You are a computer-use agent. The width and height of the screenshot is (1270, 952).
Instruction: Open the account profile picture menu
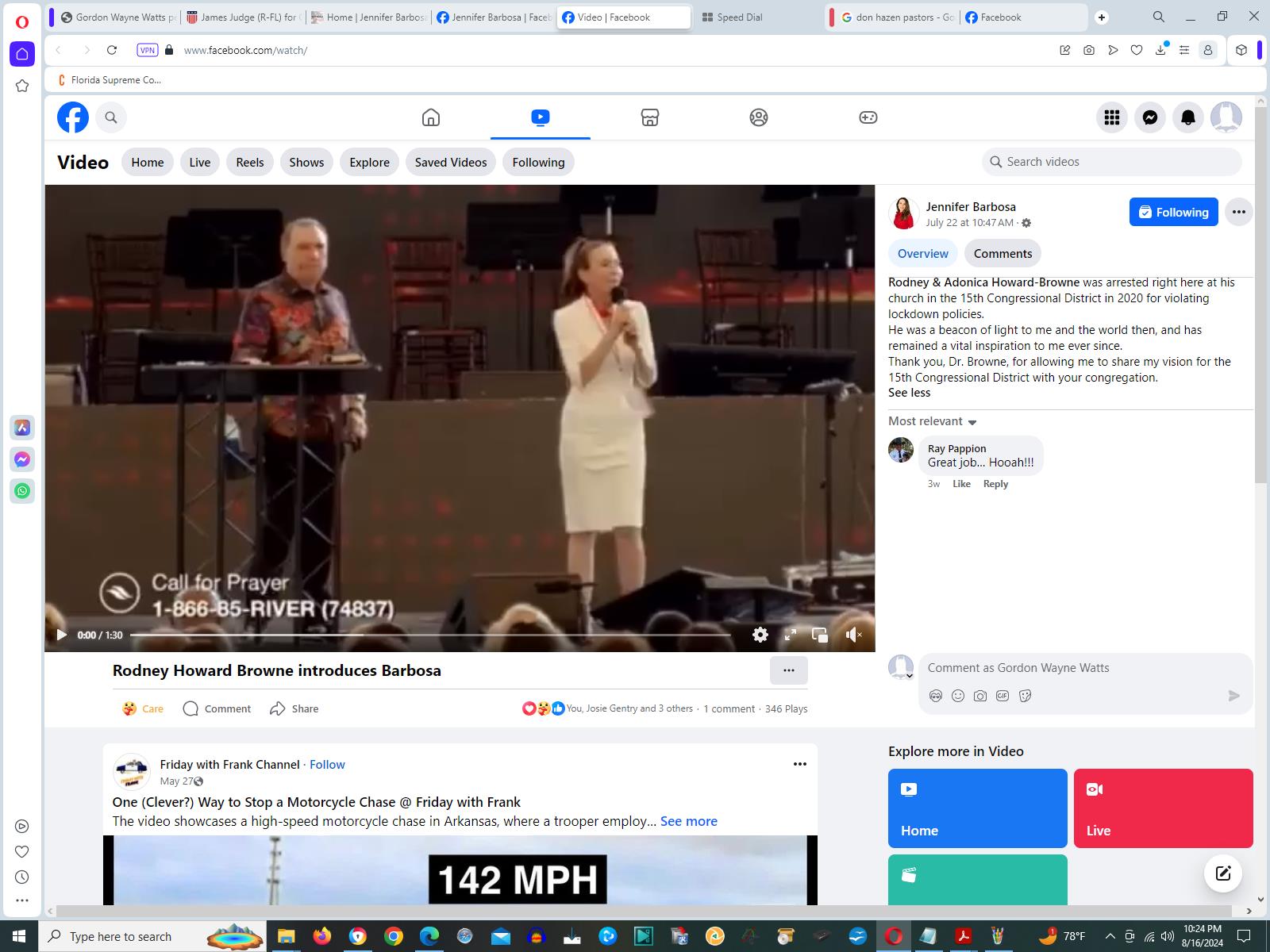pos(1226,117)
